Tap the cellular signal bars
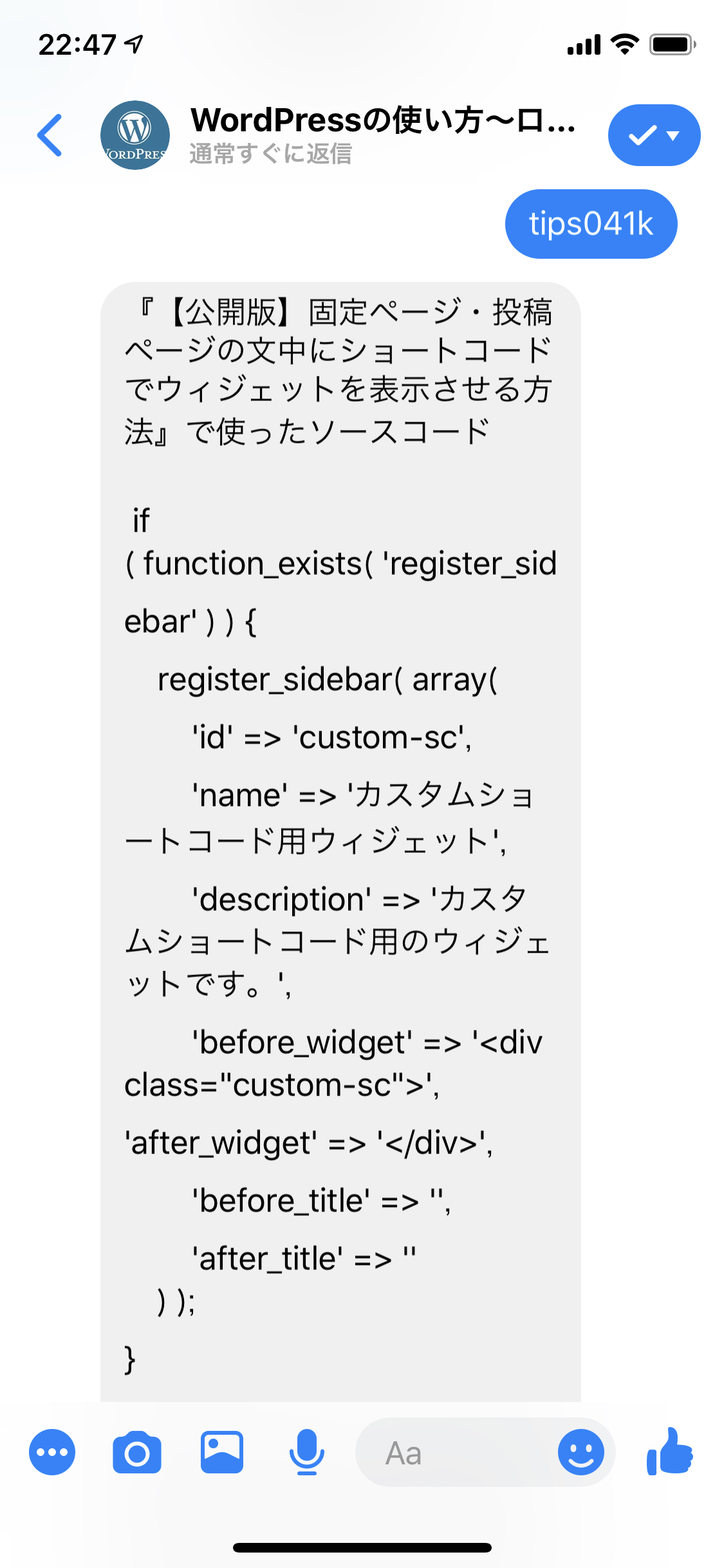724x1568 pixels. coord(584,44)
